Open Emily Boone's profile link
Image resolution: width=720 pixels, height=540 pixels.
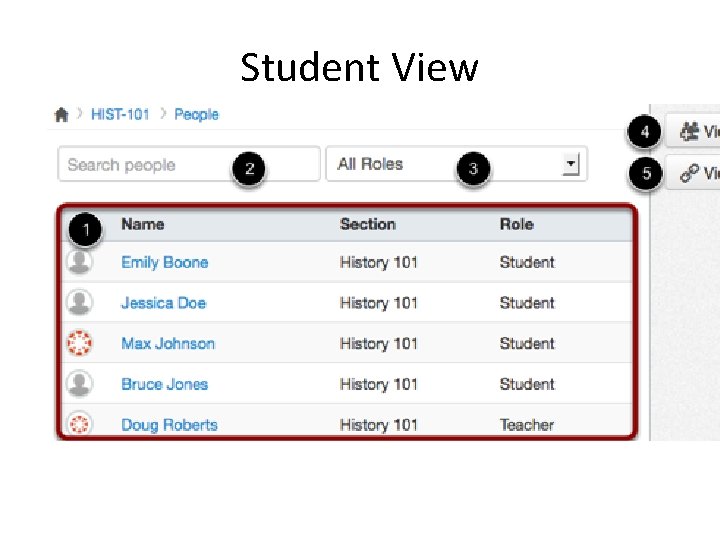pos(165,262)
